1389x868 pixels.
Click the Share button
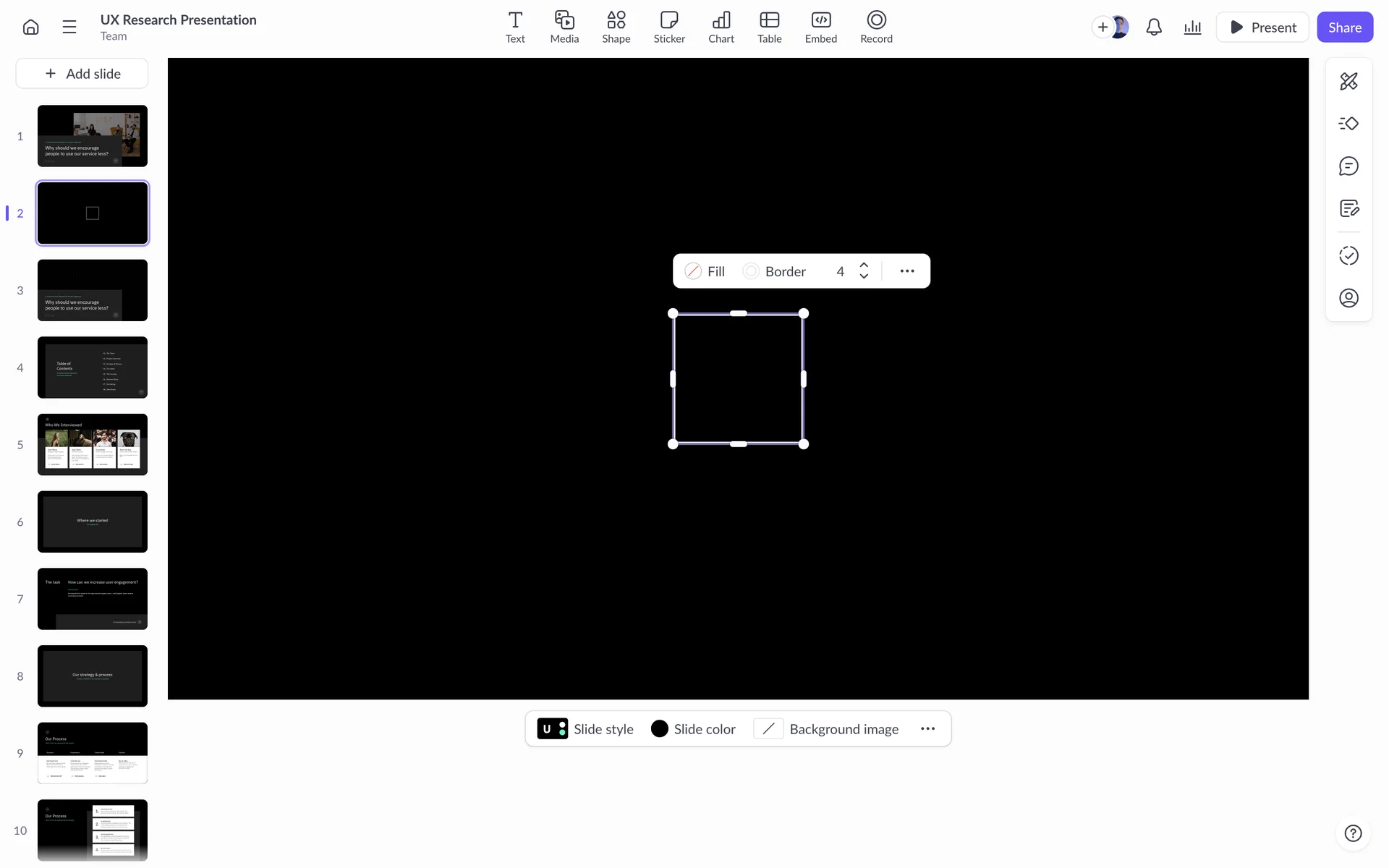pos(1344,27)
